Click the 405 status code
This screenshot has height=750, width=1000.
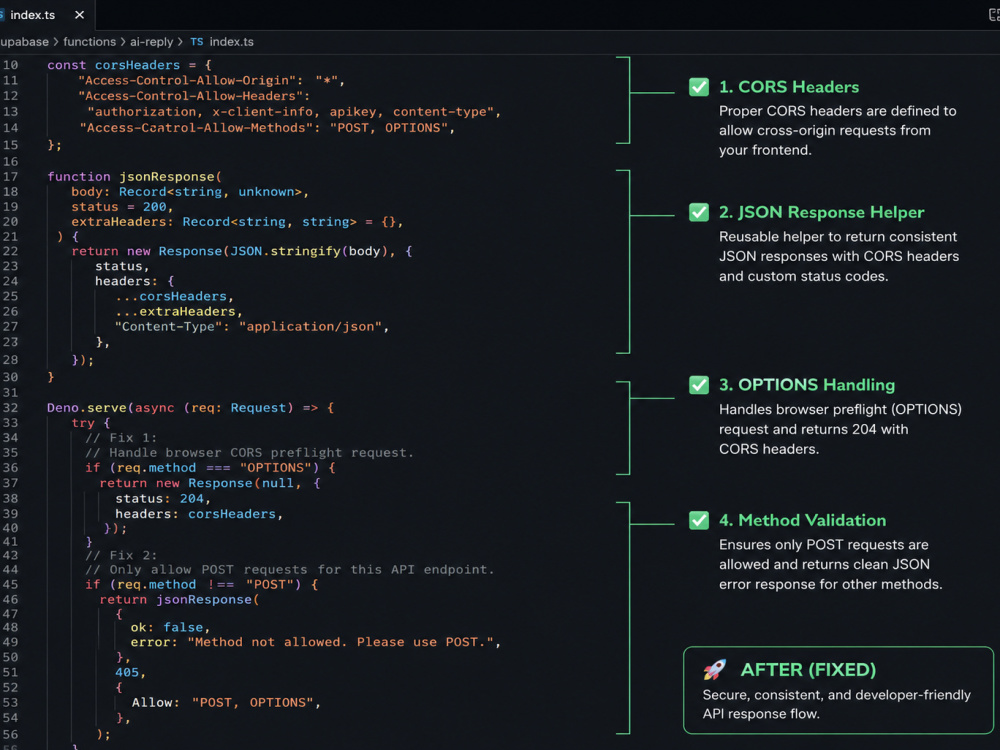click(x=126, y=673)
